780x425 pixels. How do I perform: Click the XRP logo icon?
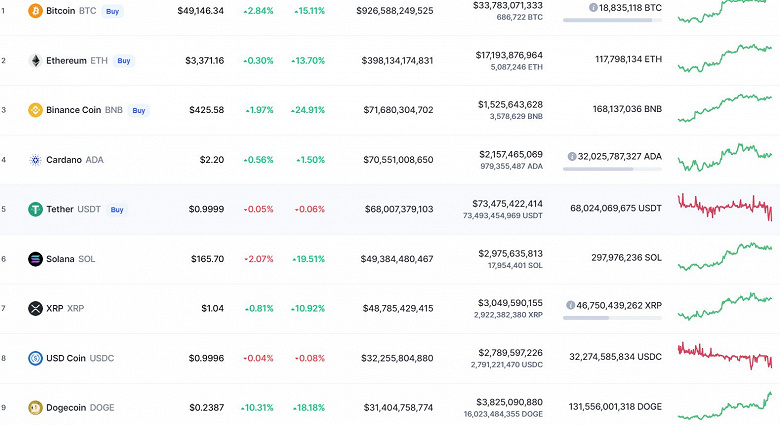pos(35,309)
